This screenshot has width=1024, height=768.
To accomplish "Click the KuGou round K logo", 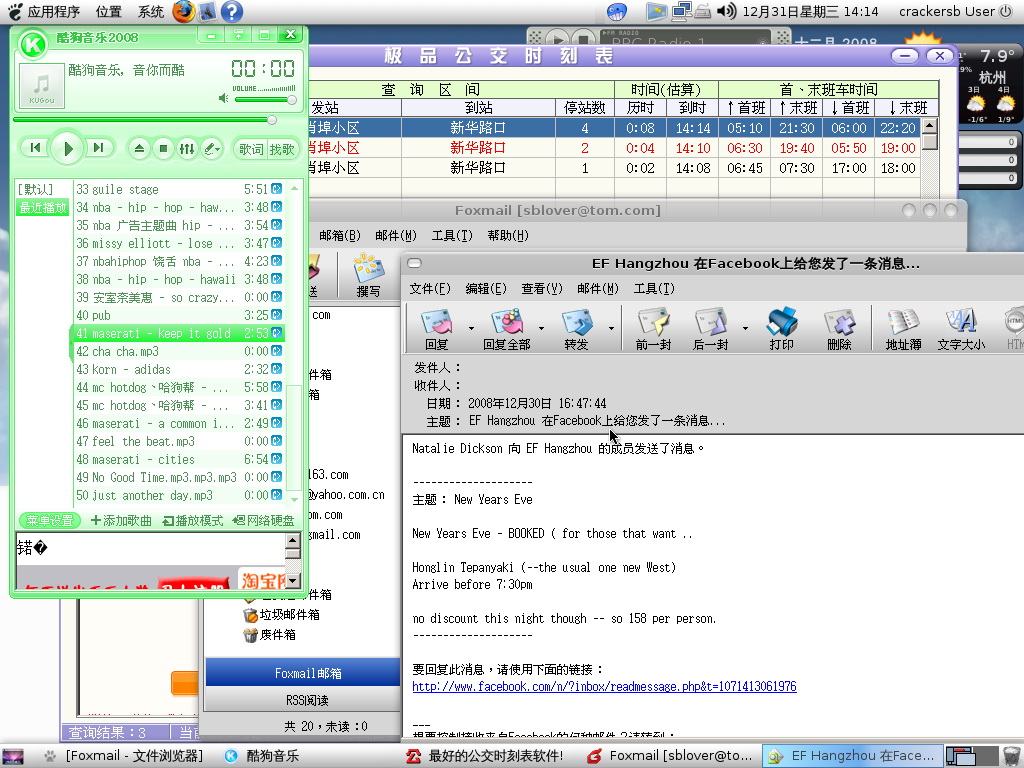I will point(33,44).
